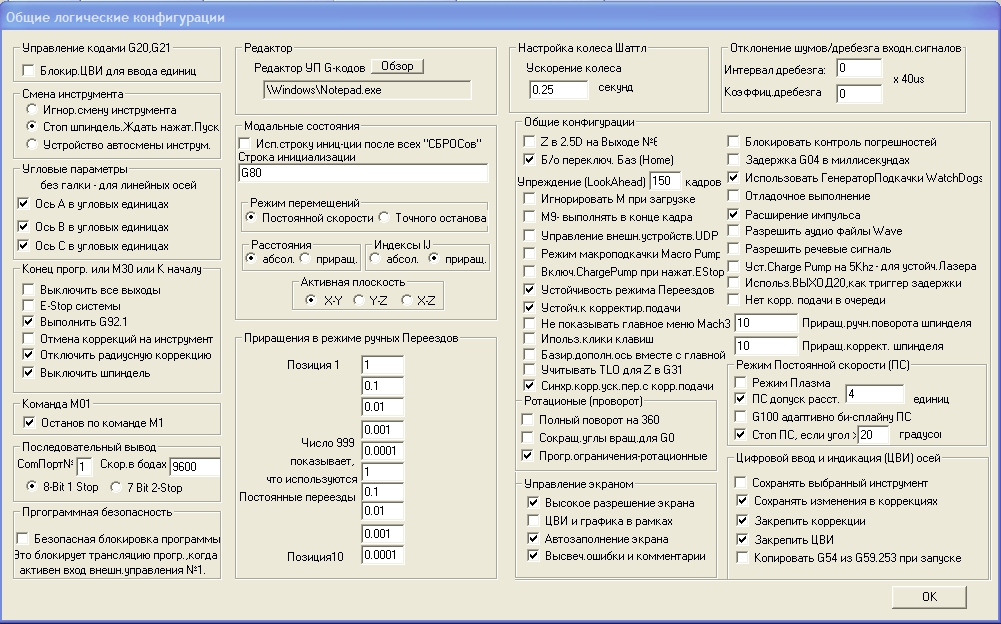Toggle Устойчивость режима Переездов checkbox

[x=529, y=289]
